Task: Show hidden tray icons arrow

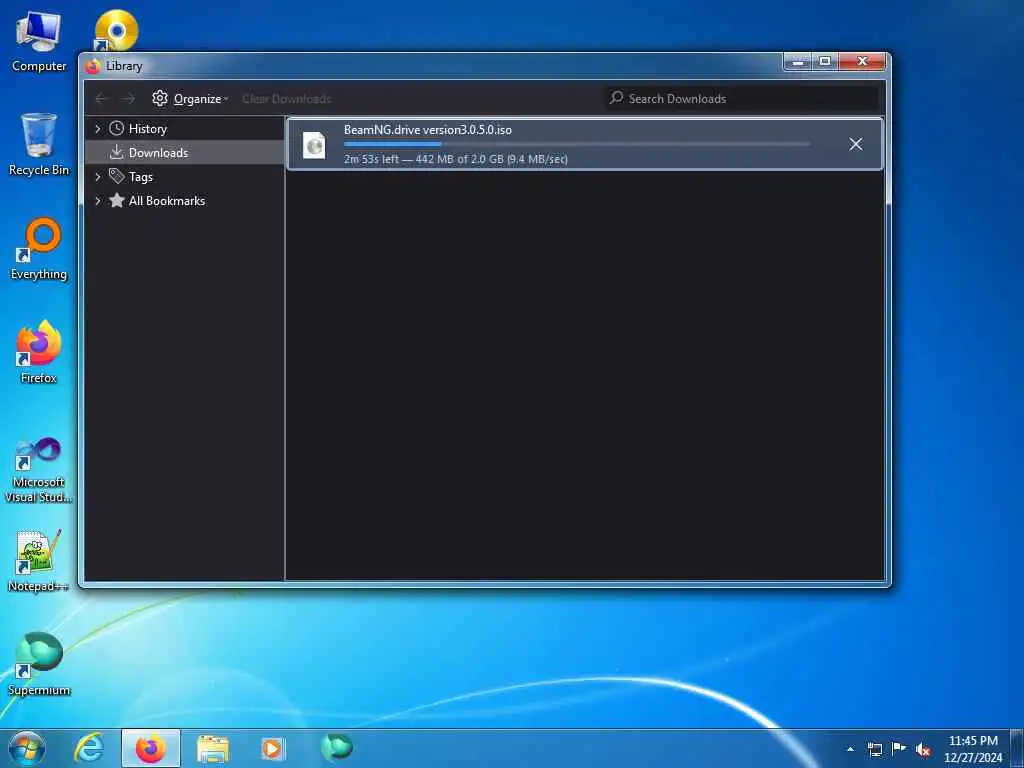Action: [850, 749]
